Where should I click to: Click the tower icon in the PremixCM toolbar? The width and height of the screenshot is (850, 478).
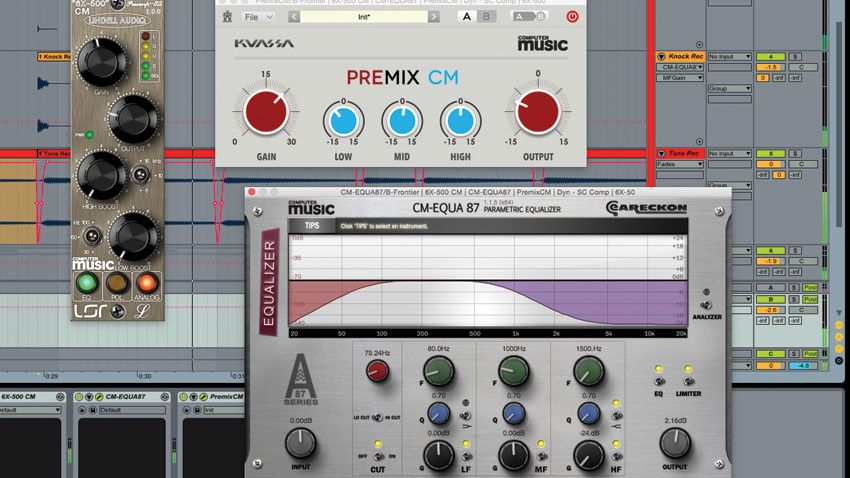(227, 17)
